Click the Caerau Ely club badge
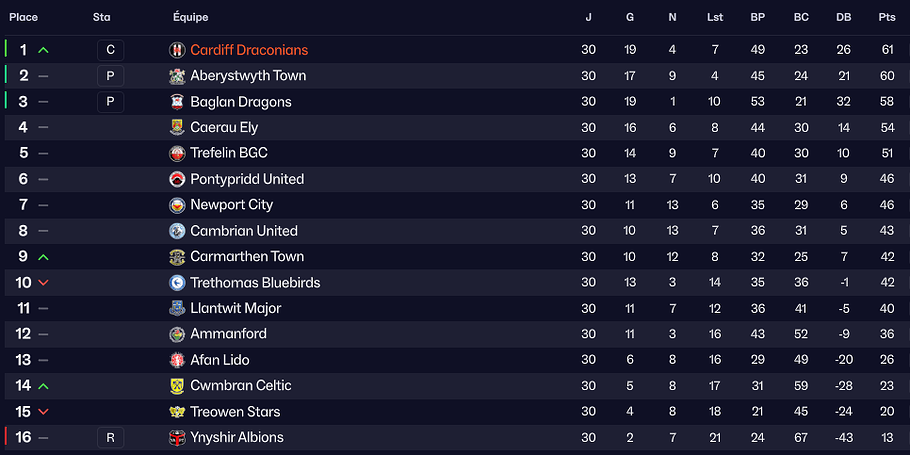The height and width of the screenshot is (455, 910). pos(177,127)
